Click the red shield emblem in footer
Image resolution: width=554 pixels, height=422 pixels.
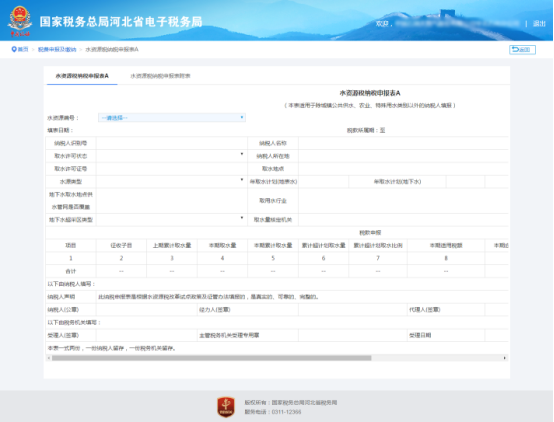[x=226, y=407]
